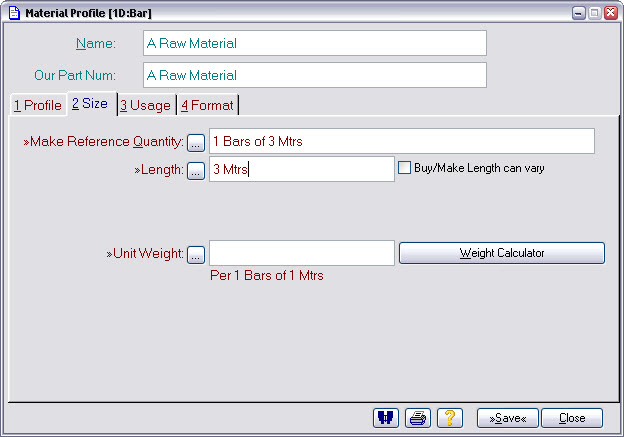Select the 2 Size tab

point(90,103)
